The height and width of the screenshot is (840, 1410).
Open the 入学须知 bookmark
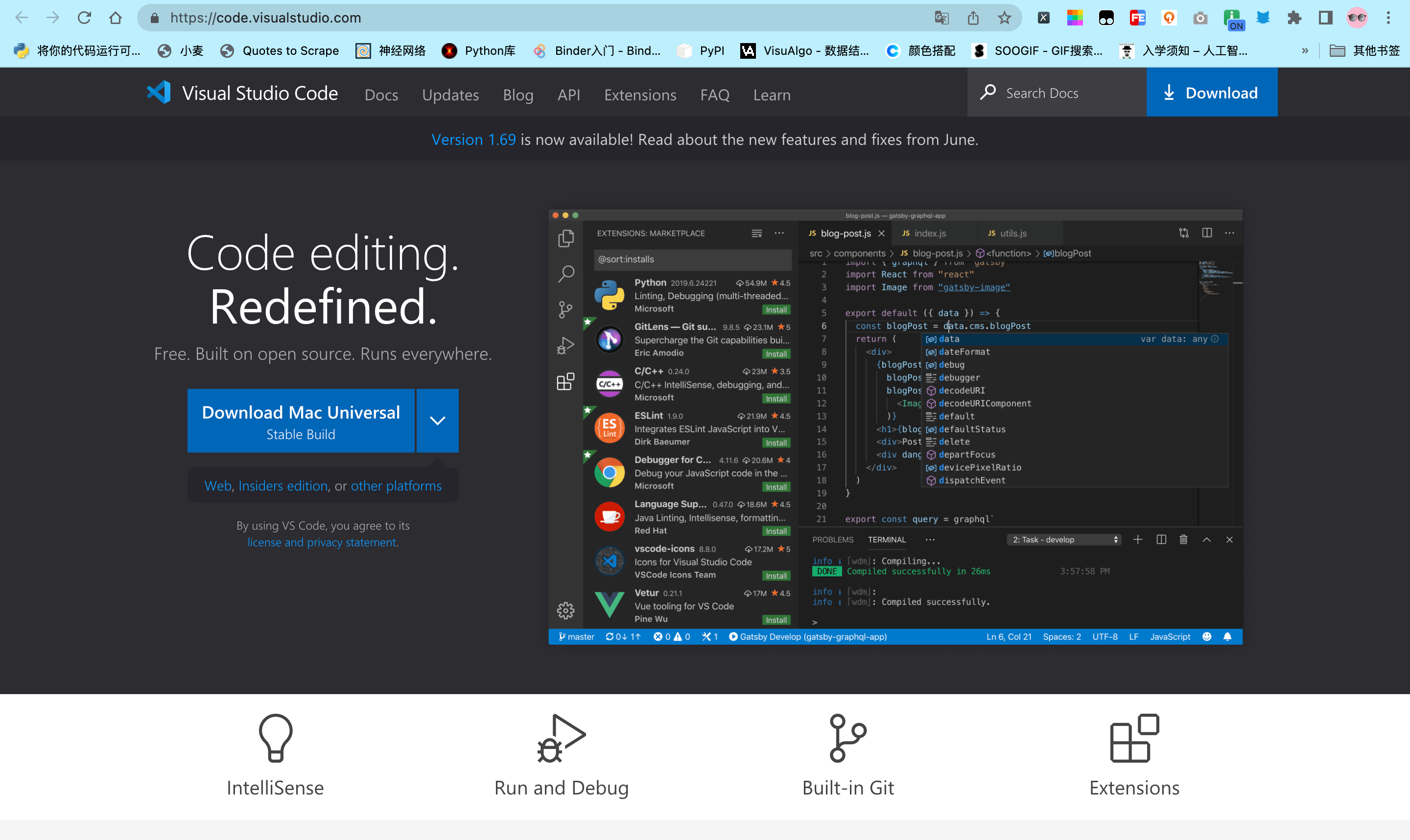pyautogui.click(x=1184, y=51)
